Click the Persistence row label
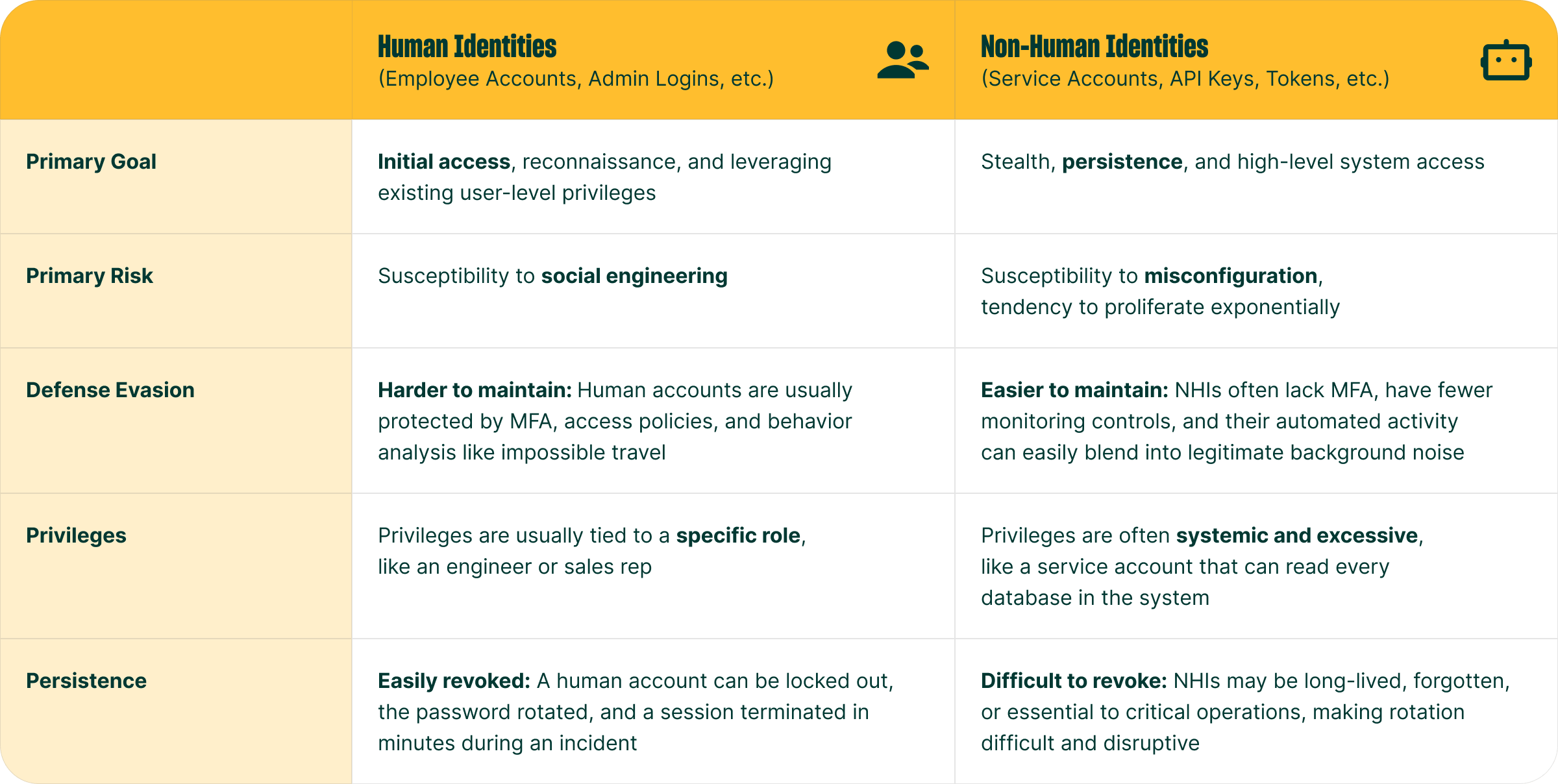Viewport: 1558px width, 784px height. click(86, 681)
